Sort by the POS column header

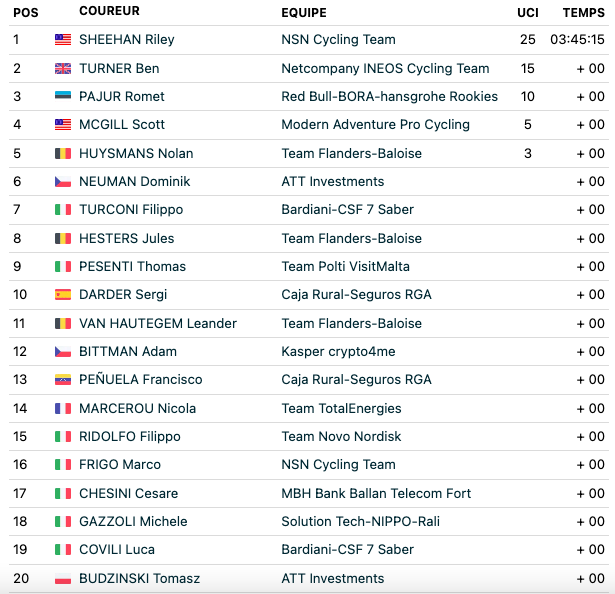click(26, 13)
